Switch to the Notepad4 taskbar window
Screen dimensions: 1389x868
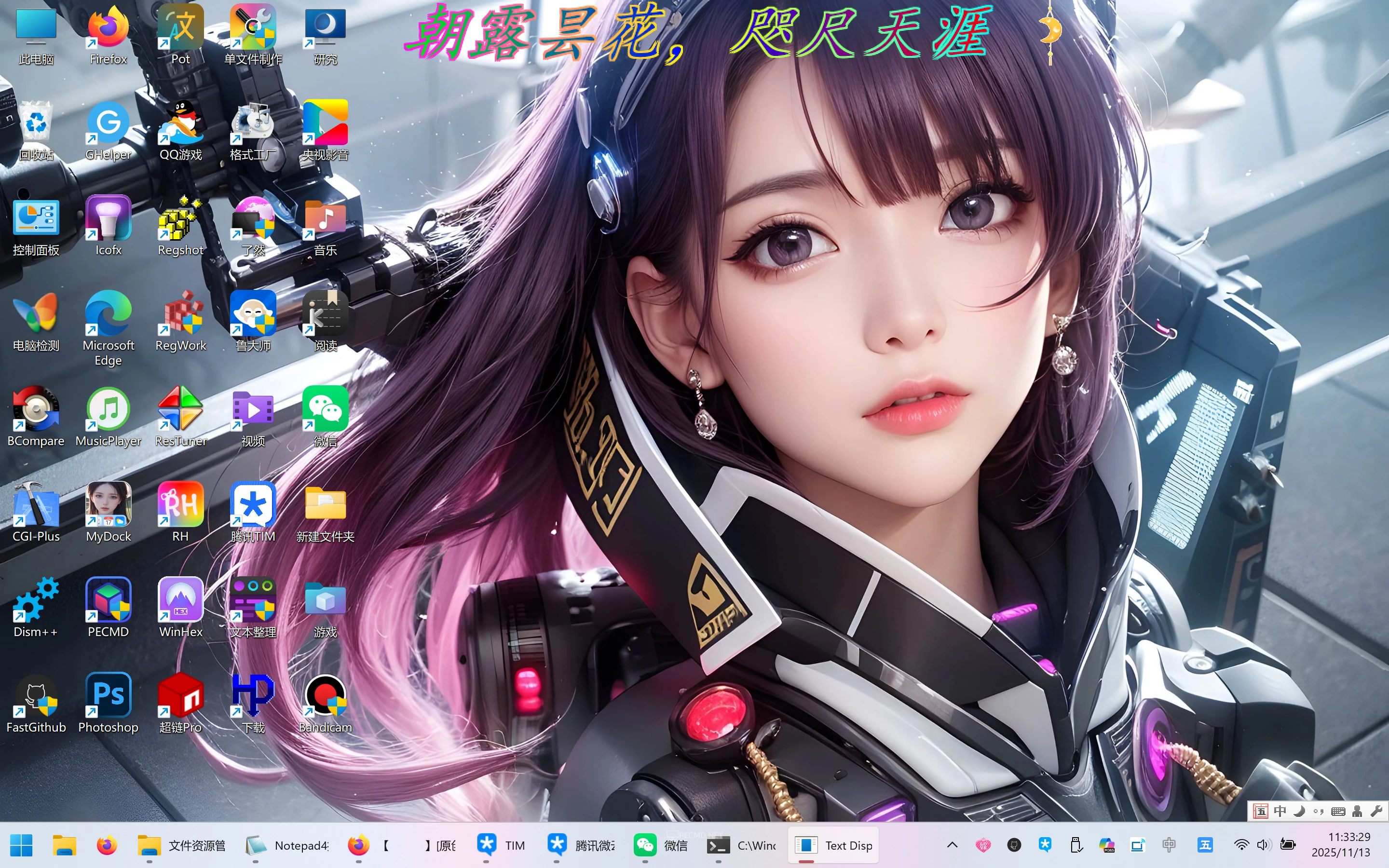pyautogui.click(x=287, y=845)
